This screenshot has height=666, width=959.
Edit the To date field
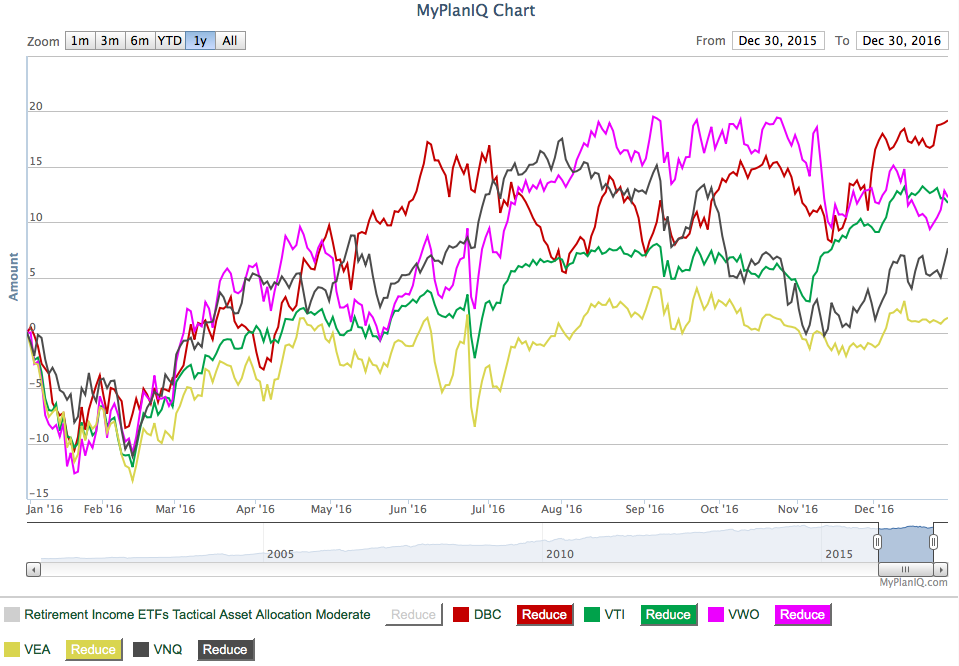pos(902,40)
